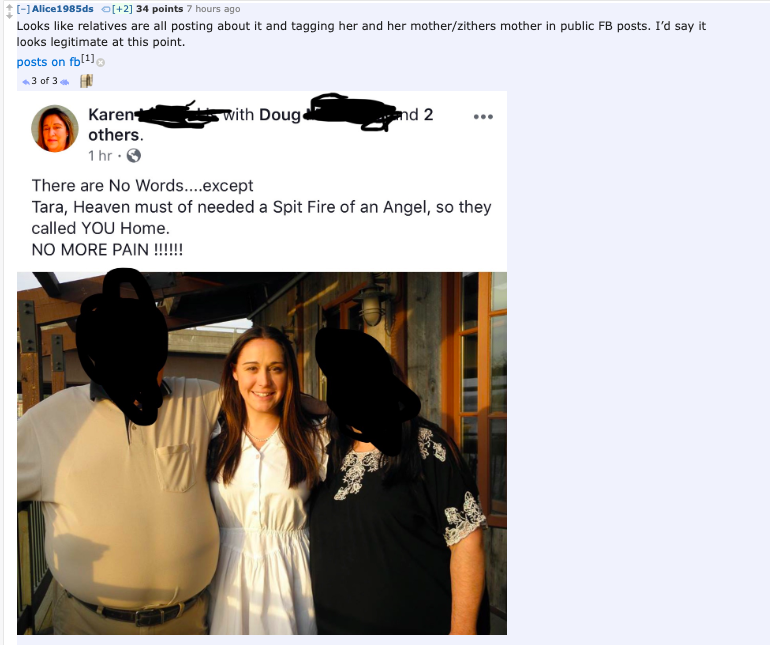Open the 'posts on fb' link
This screenshot has height=645, width=770.
click(x=48, y=62)
